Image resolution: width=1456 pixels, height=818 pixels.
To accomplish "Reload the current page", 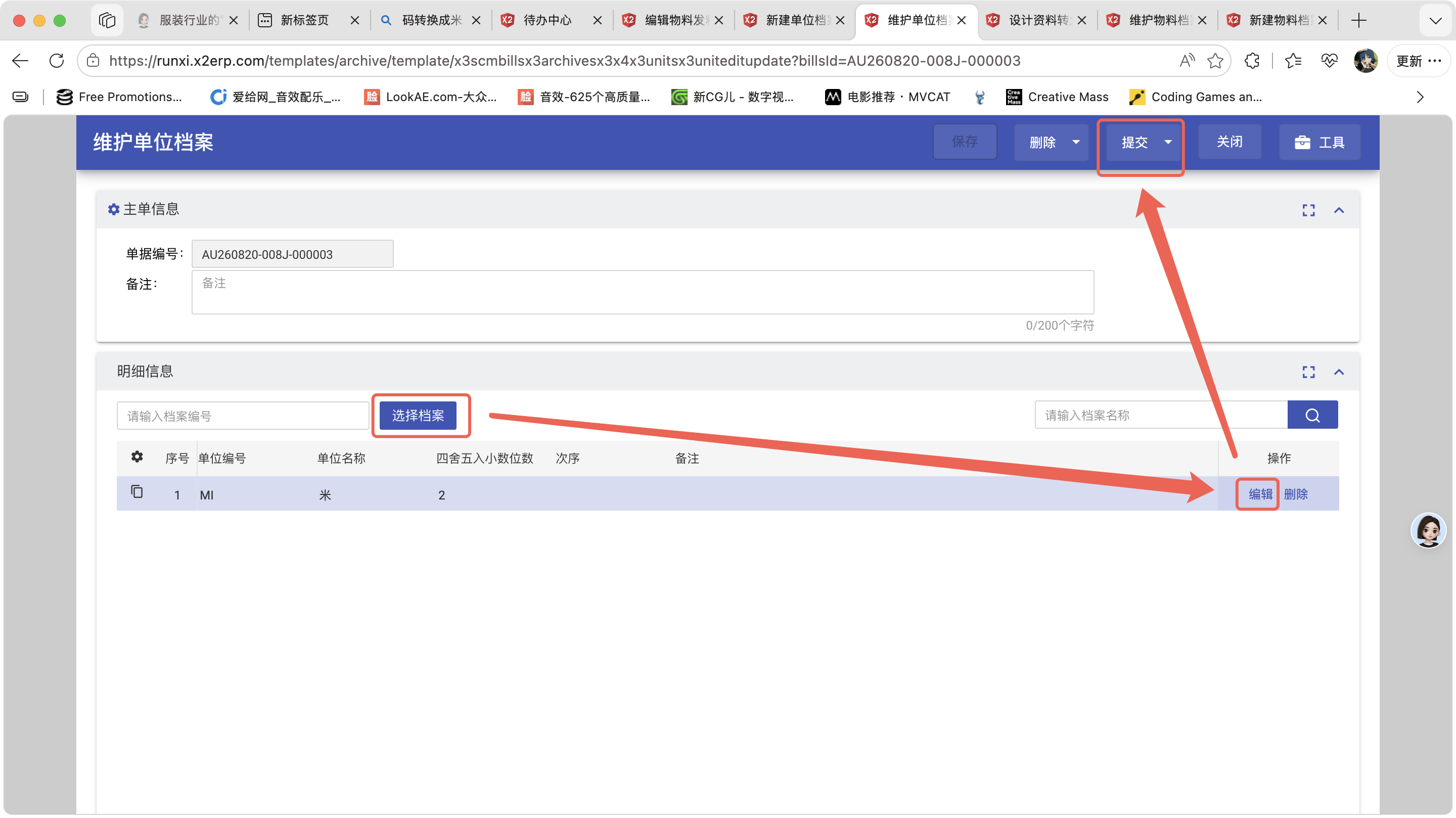I will 57,61.
